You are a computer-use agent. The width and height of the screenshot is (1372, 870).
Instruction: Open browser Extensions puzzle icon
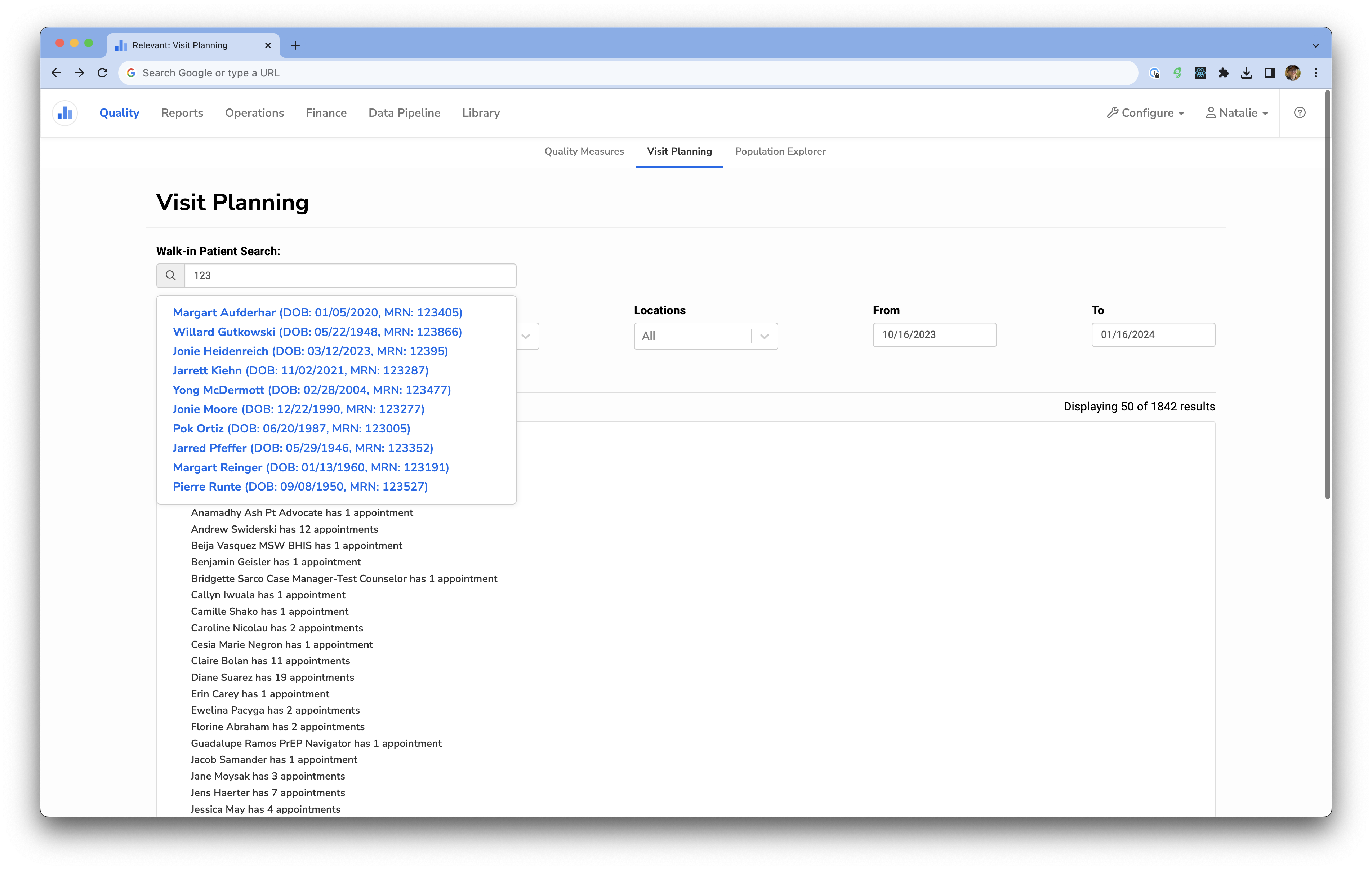coord(1223,73)
